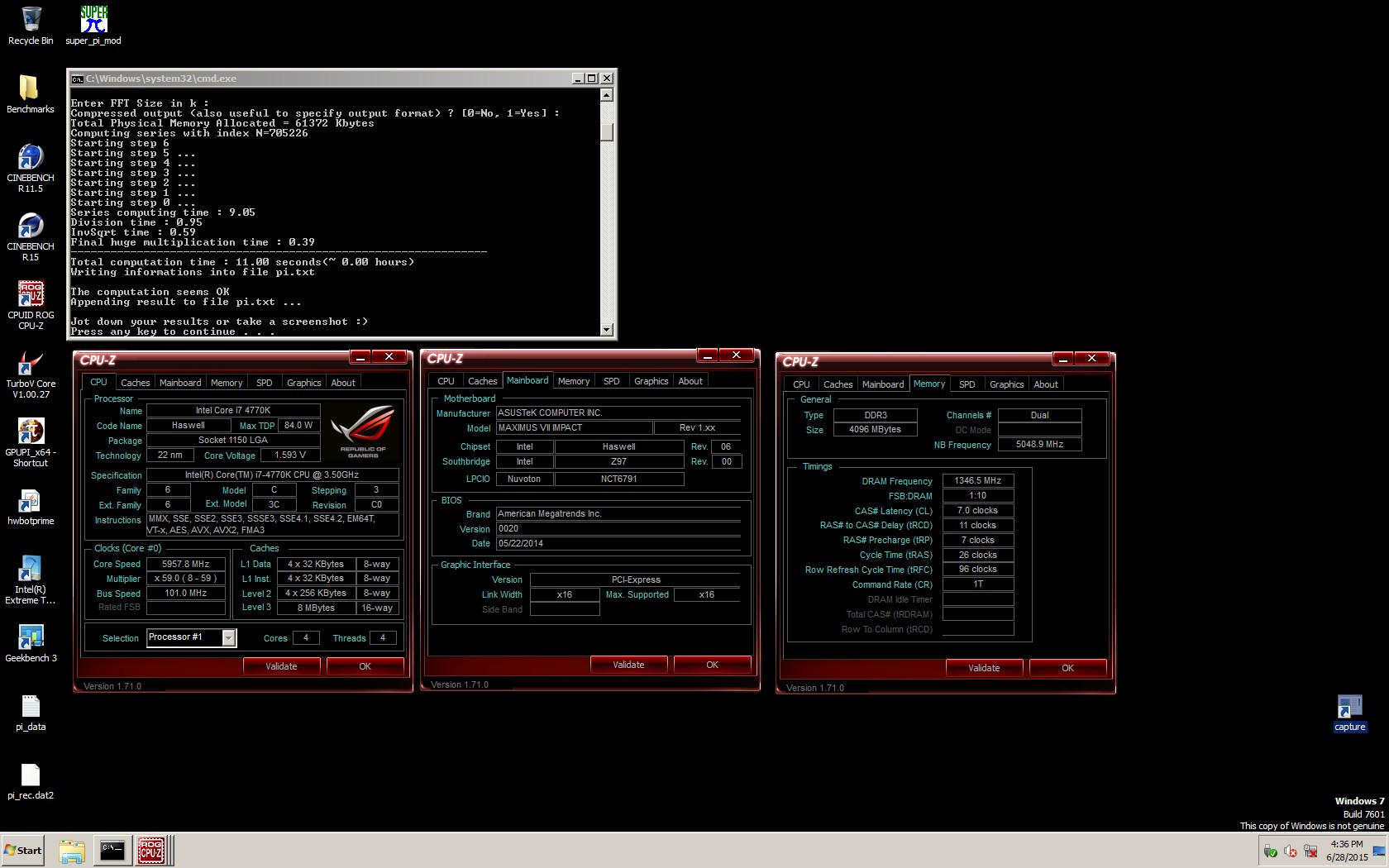1389x868 pixels.
Task: Click the ROG Republic of Gamers logo
Action: pos(362,431)
